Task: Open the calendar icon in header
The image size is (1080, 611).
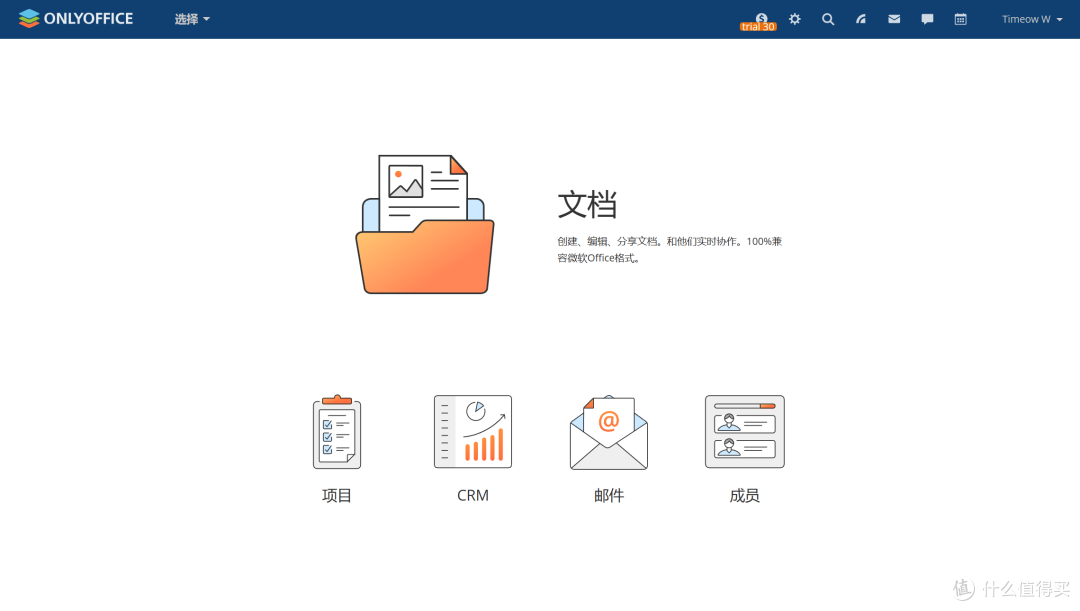Action: tap(960, 19)
